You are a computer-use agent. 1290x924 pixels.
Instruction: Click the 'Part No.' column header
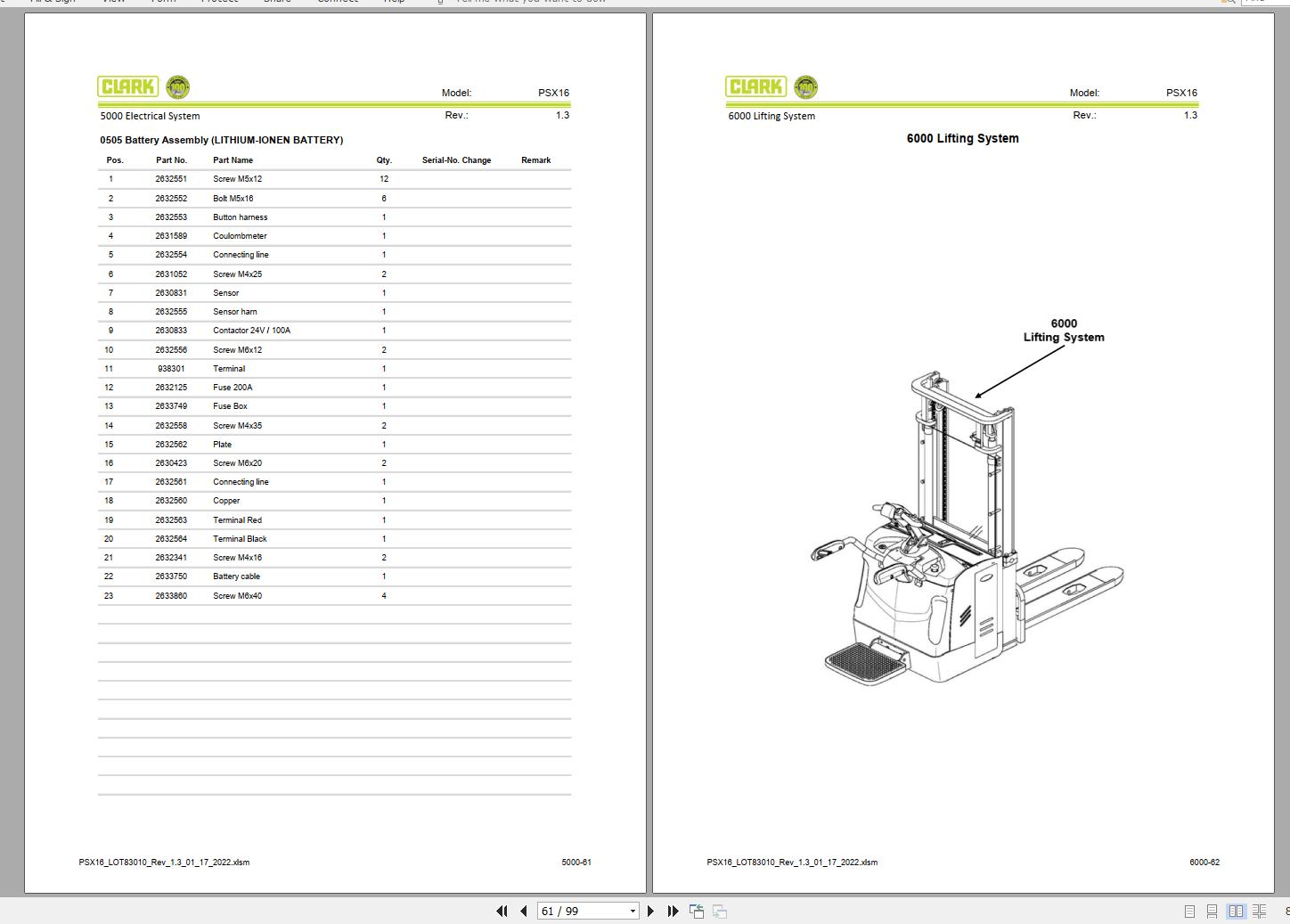coord(171,160)
